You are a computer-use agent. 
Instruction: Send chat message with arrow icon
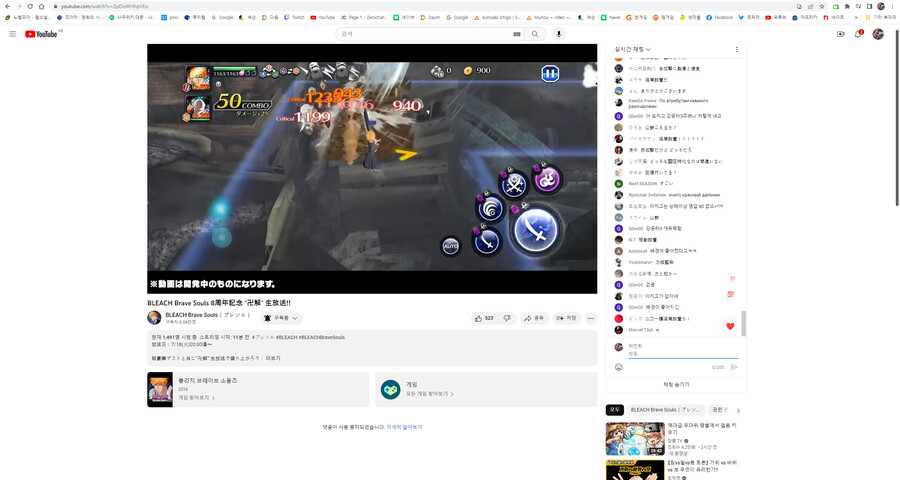pos(734,367)
